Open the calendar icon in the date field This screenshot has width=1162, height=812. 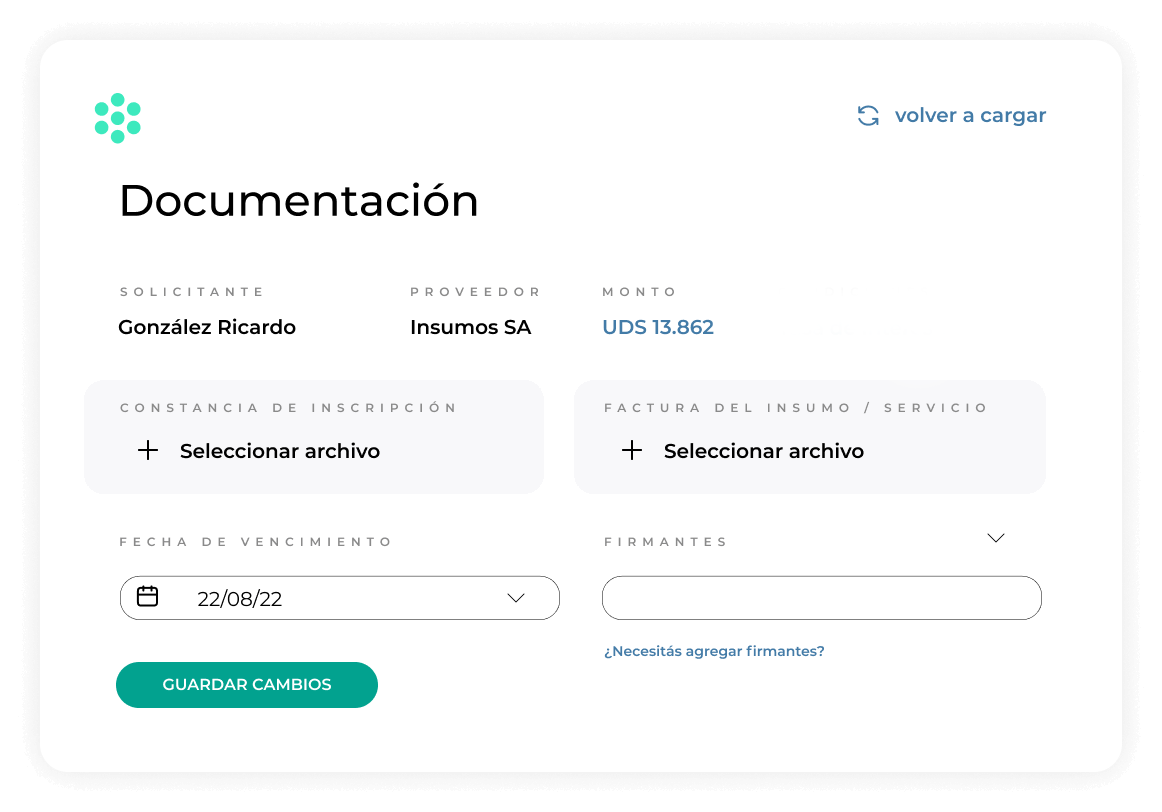pyautogui.click(x=147, y=597)
